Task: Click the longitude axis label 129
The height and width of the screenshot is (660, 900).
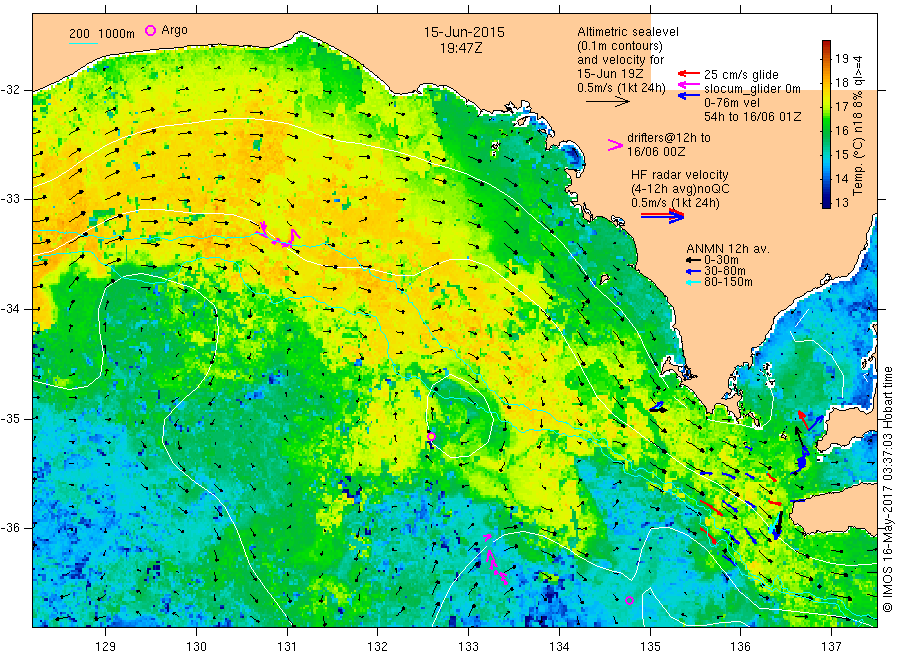Action: (105, 647)
